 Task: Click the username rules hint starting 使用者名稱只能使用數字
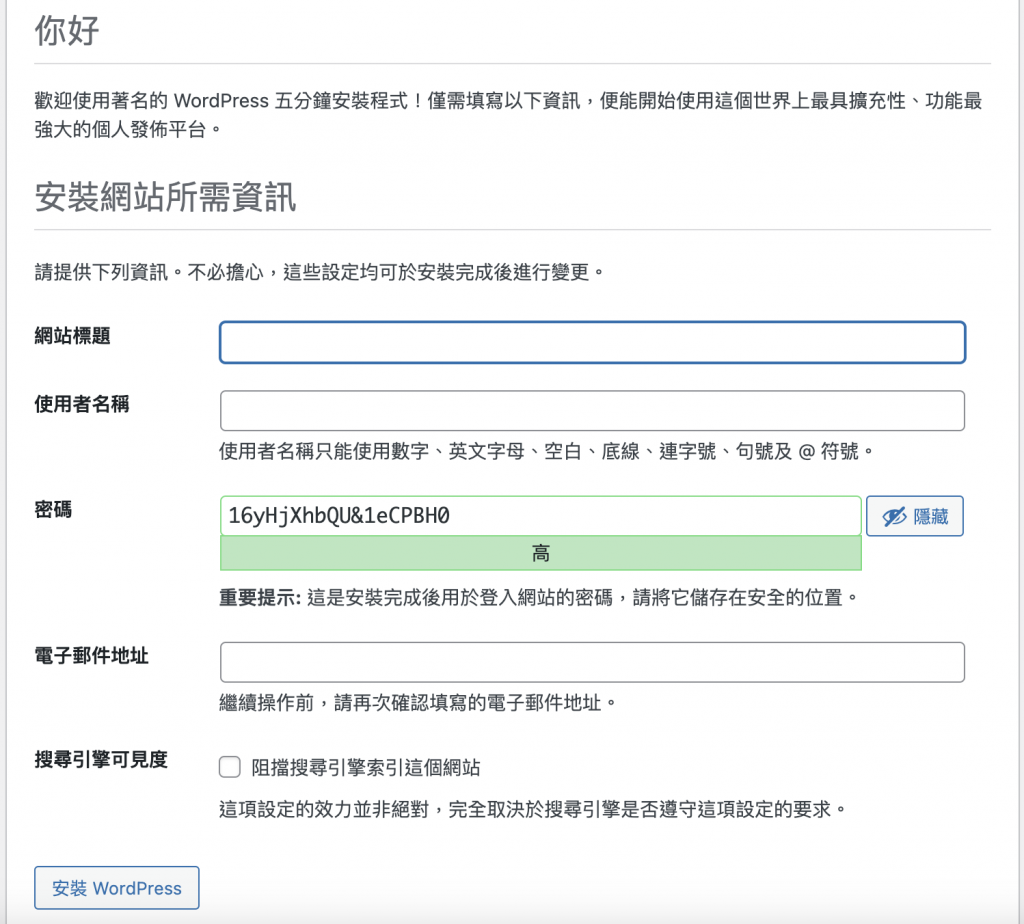pos(546,451)
